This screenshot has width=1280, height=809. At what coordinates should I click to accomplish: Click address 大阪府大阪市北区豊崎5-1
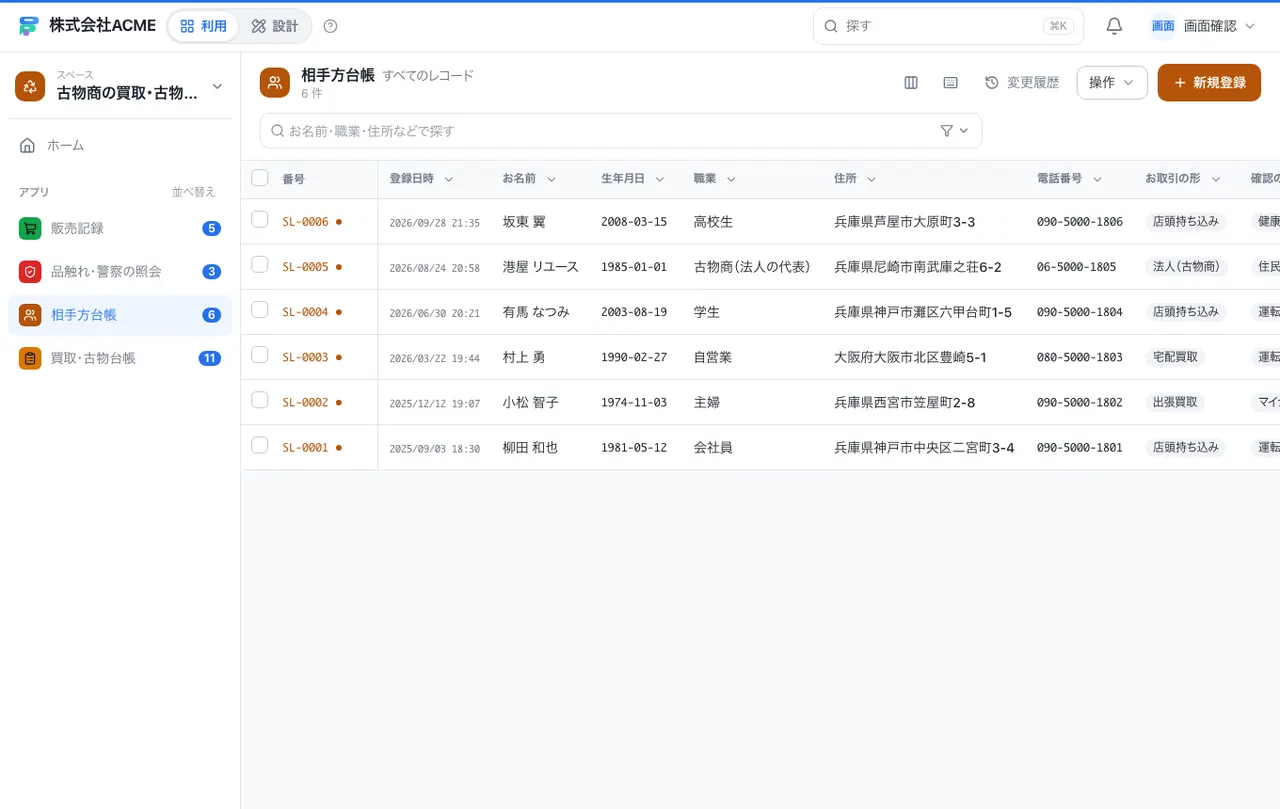910,357
